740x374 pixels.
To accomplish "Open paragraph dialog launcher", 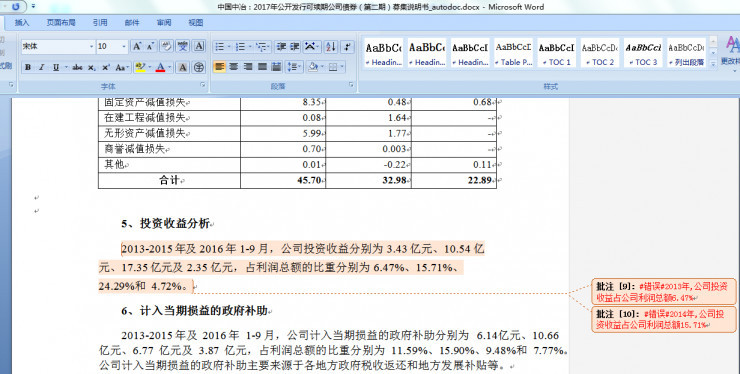I will click(351, 85).
